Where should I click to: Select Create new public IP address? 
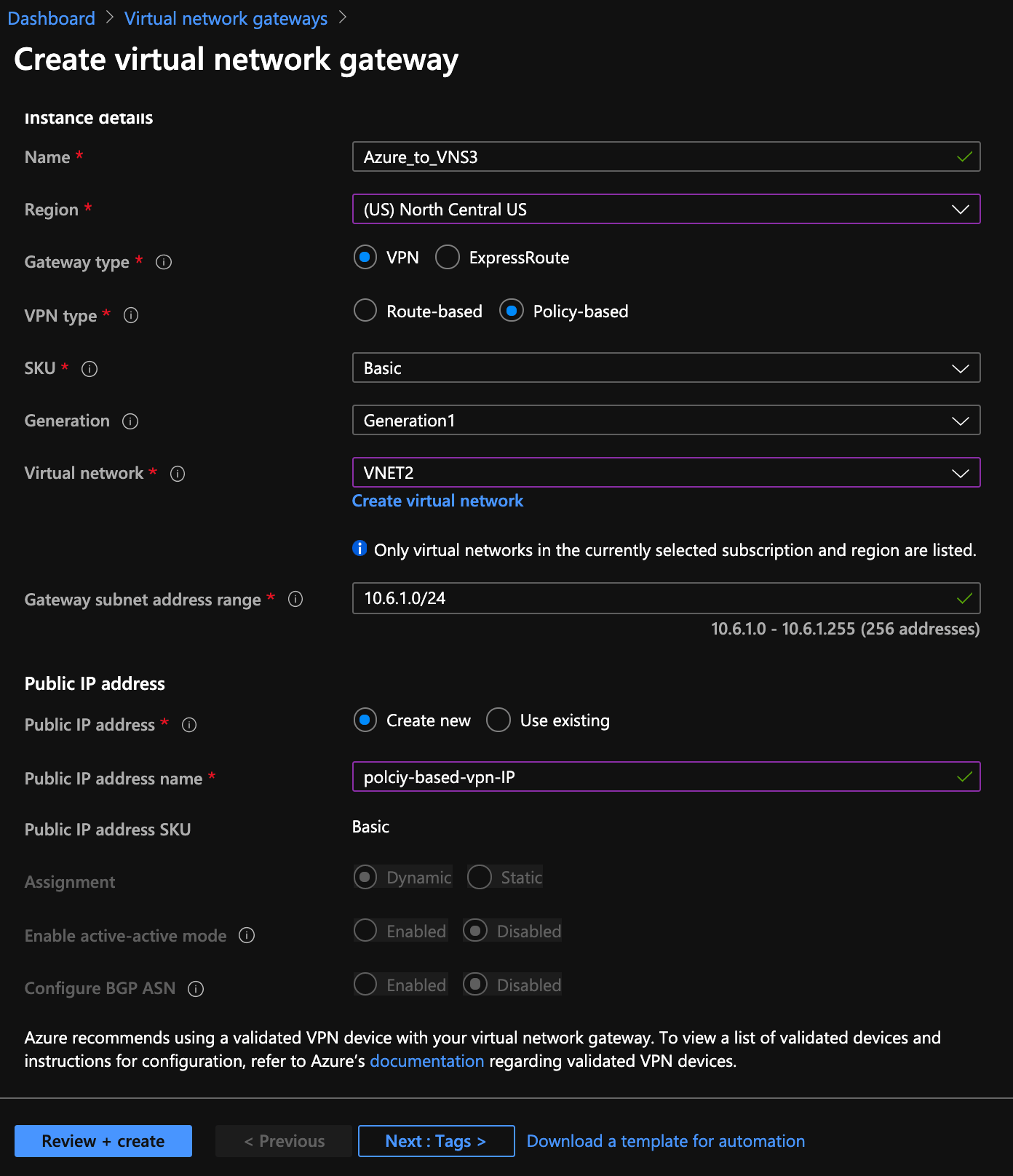tap(365, 720)
